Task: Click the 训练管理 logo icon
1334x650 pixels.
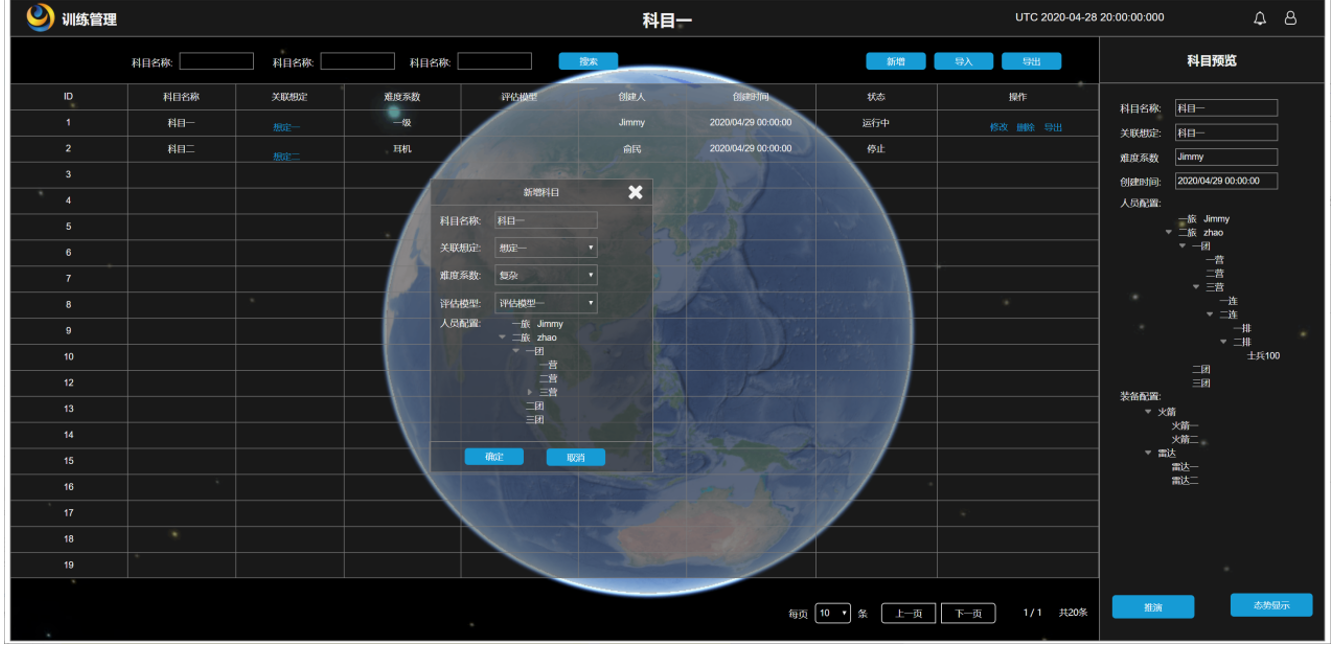Action: click(x=40, y=17)
